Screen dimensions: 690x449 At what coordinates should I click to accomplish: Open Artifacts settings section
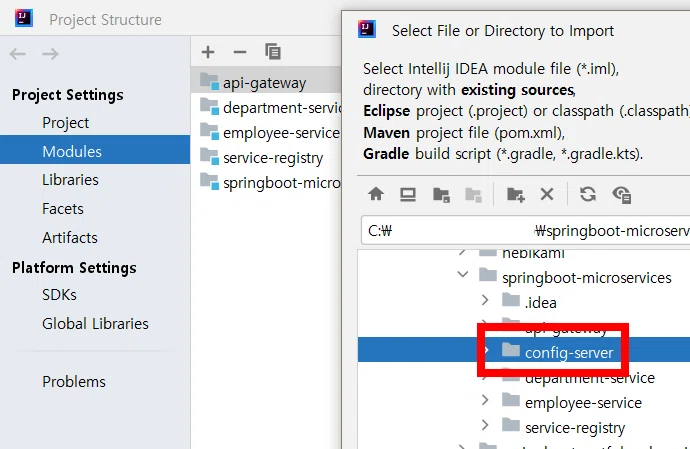[x=70, y=238]
